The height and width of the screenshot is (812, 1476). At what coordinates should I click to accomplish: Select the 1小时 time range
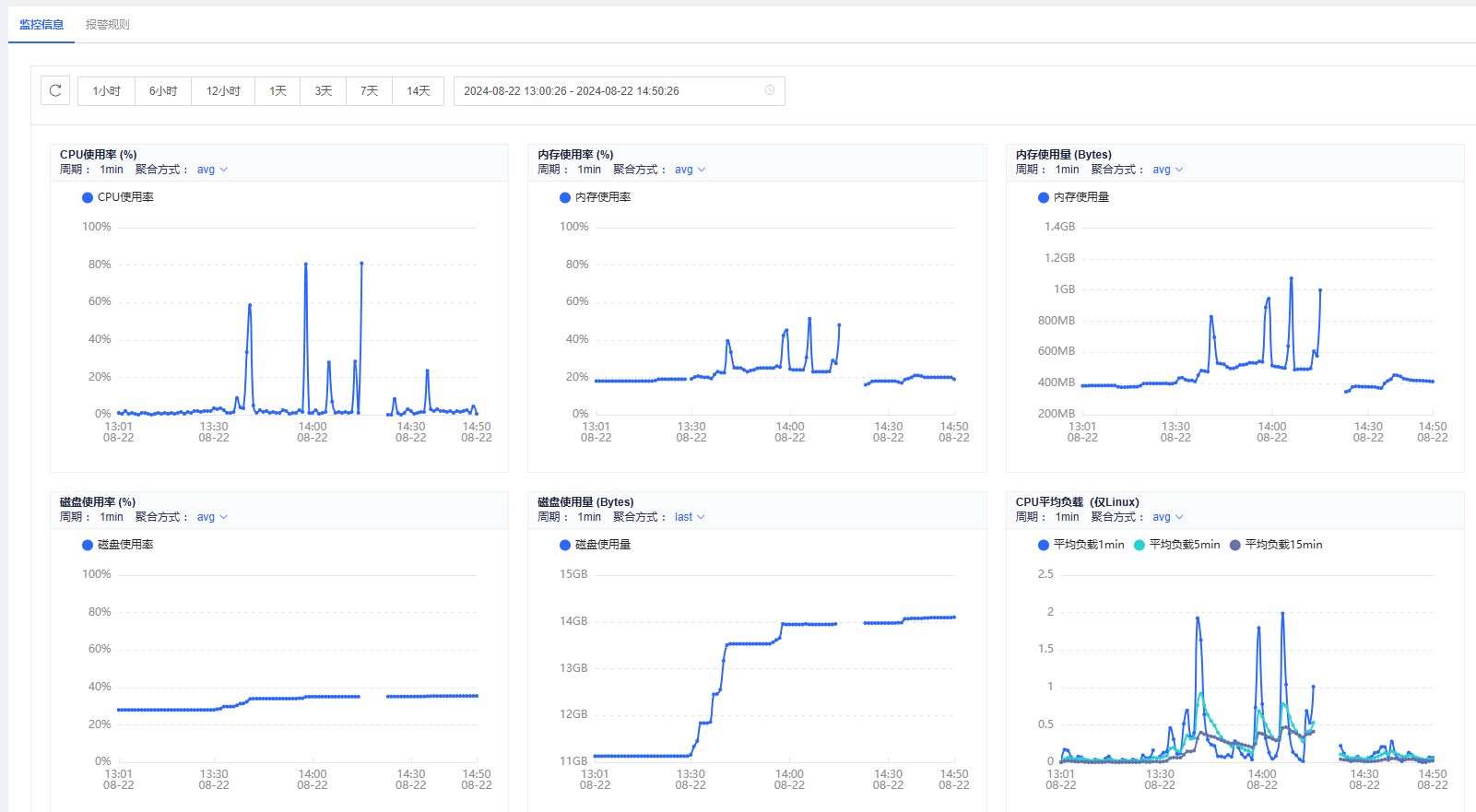(x=106, y=91)
